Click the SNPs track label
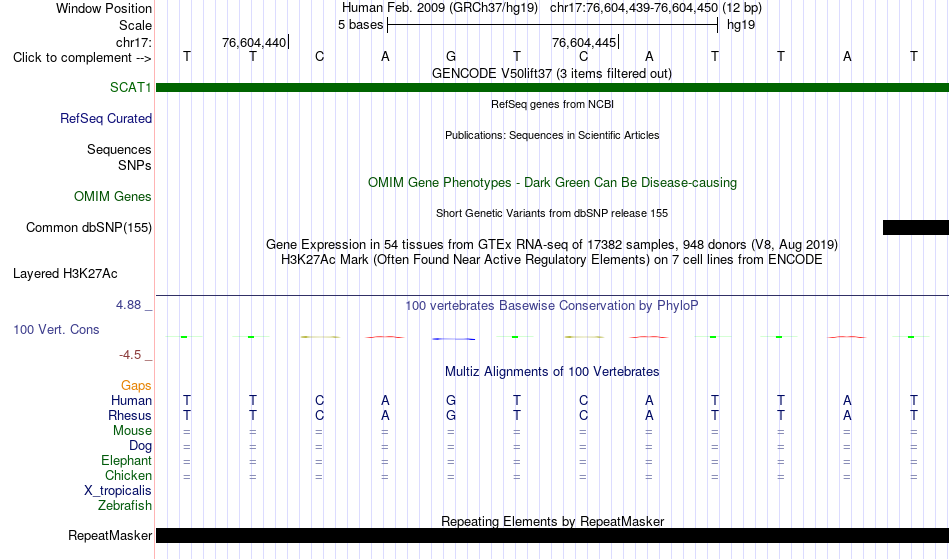Screen dimensions: 950x559 coord(135,165)
